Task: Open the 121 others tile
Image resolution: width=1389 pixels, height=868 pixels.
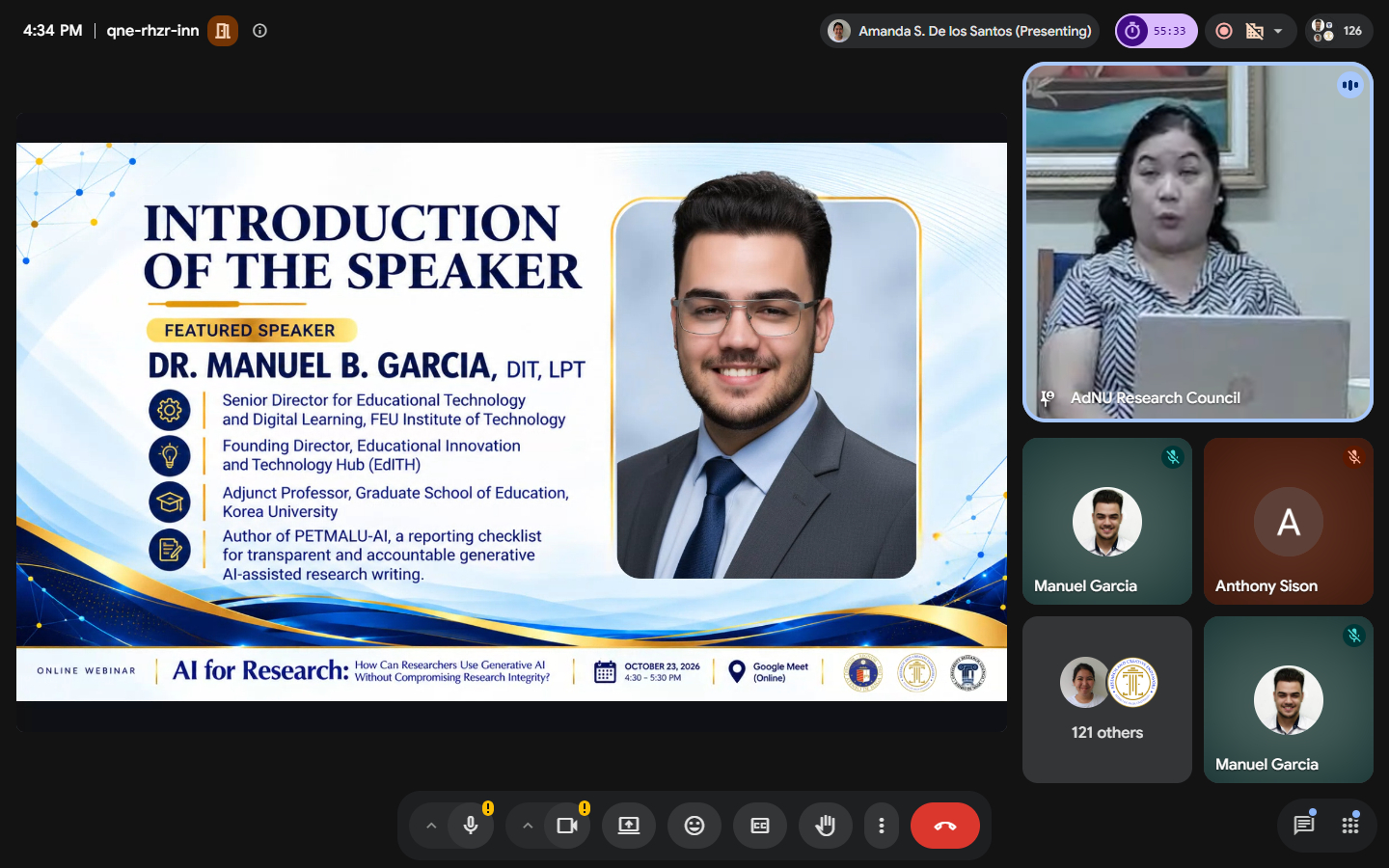Action: (x=1107, y=699)
